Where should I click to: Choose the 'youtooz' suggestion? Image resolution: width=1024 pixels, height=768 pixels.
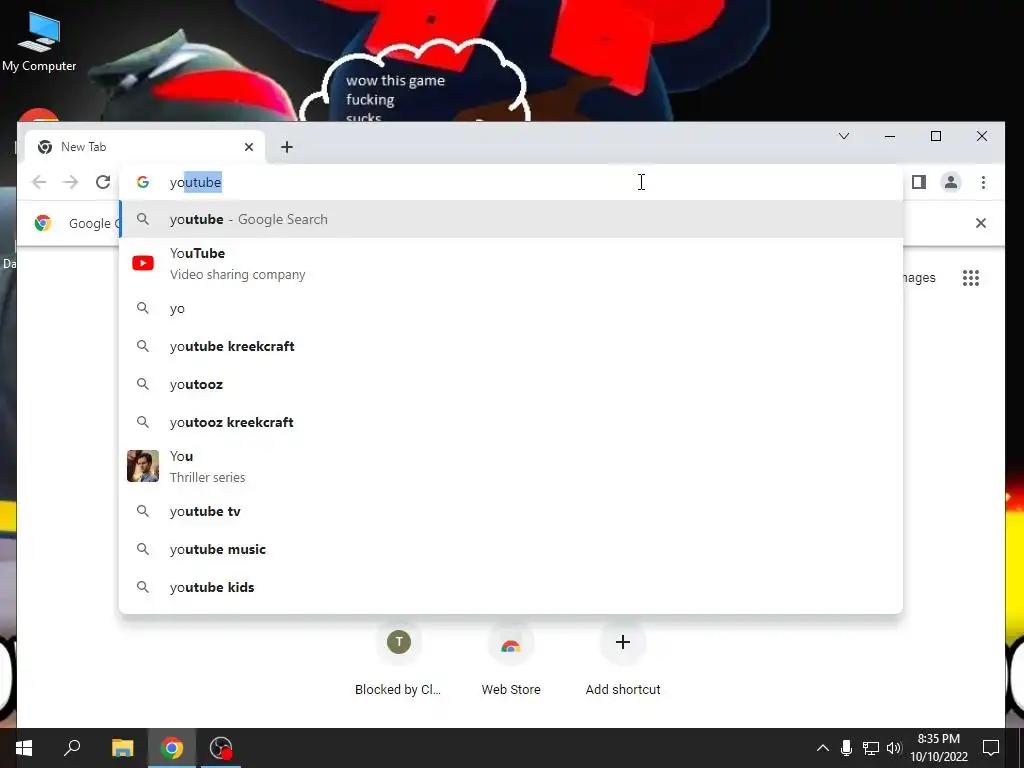click(511, 384)
